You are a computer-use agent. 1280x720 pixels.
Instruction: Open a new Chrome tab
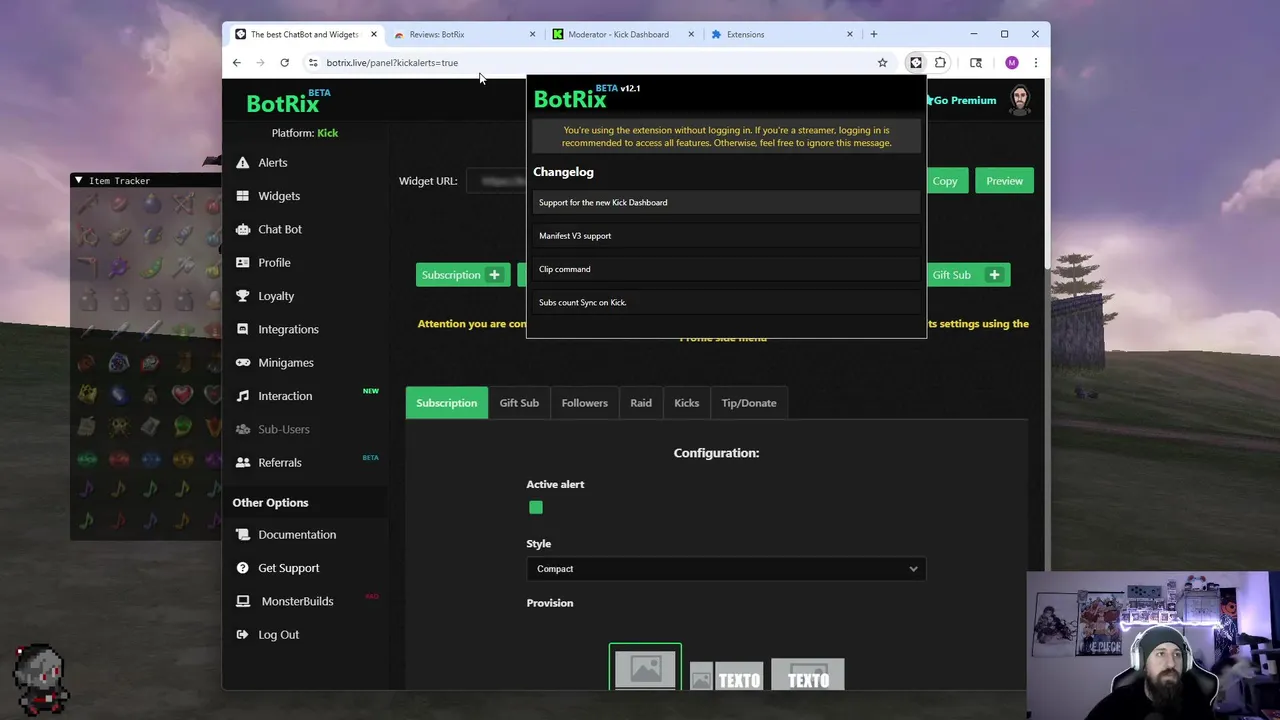873,34
